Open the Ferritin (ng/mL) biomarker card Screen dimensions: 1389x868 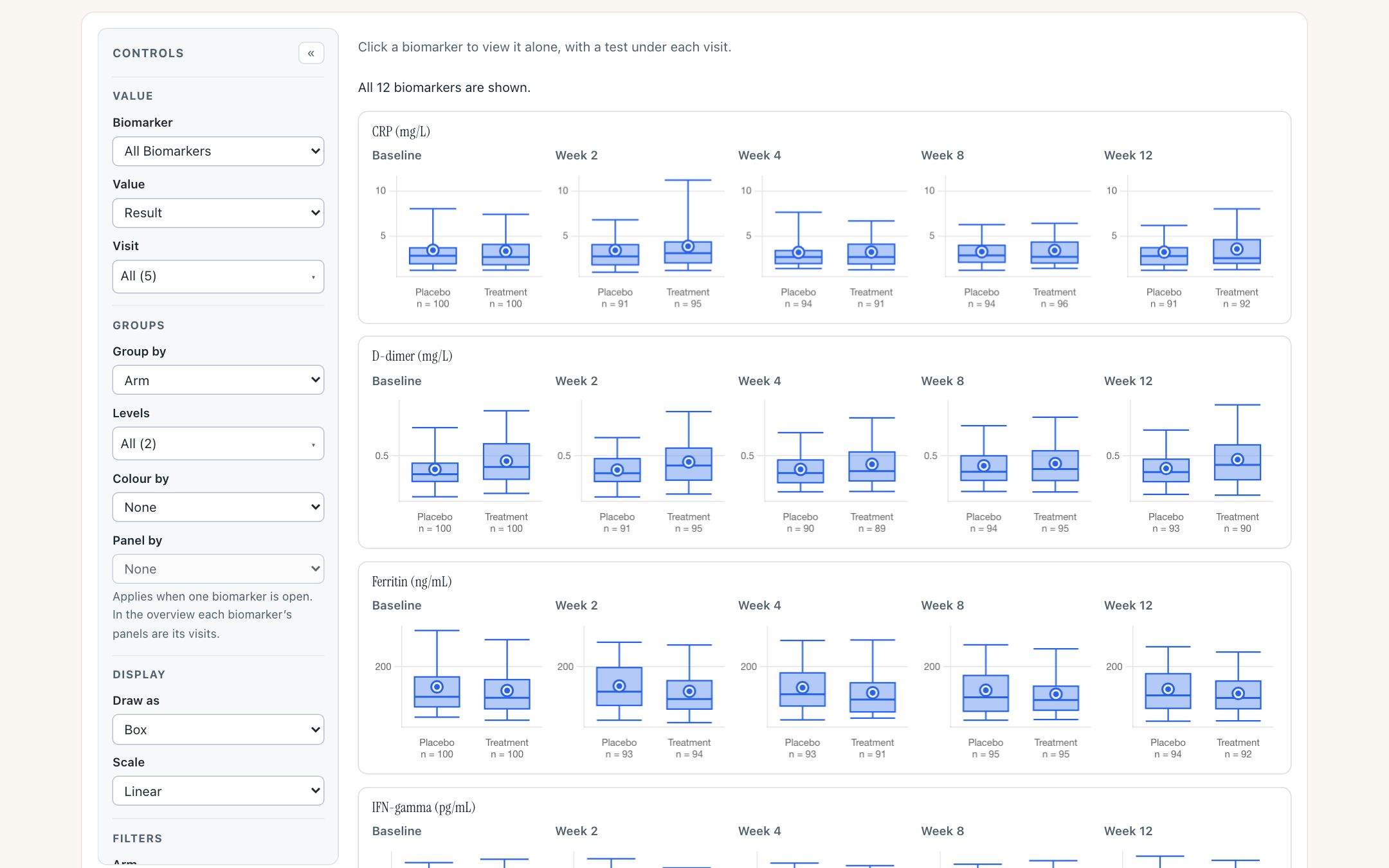point(824,668)
